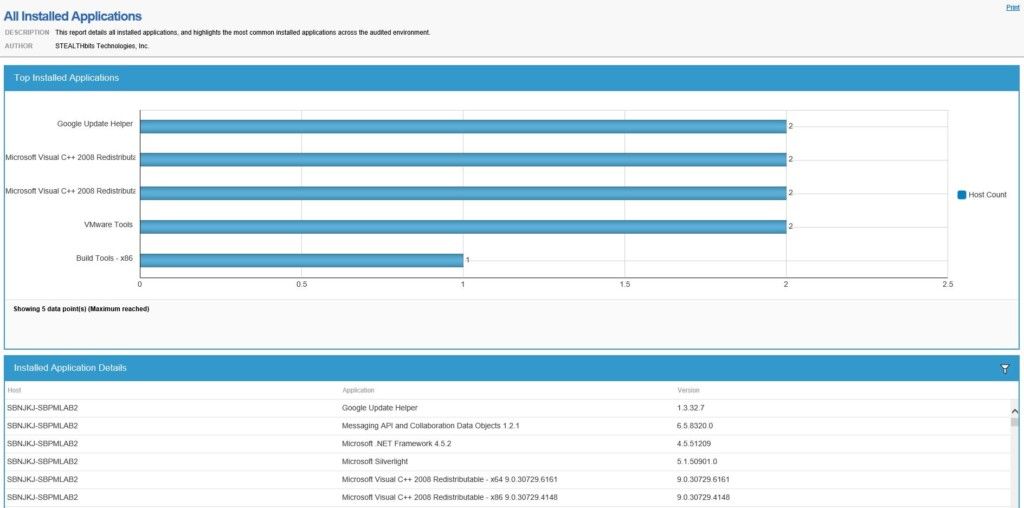
Task: Click the Host Count legend swatch
Action: click(x=961, y=195)
